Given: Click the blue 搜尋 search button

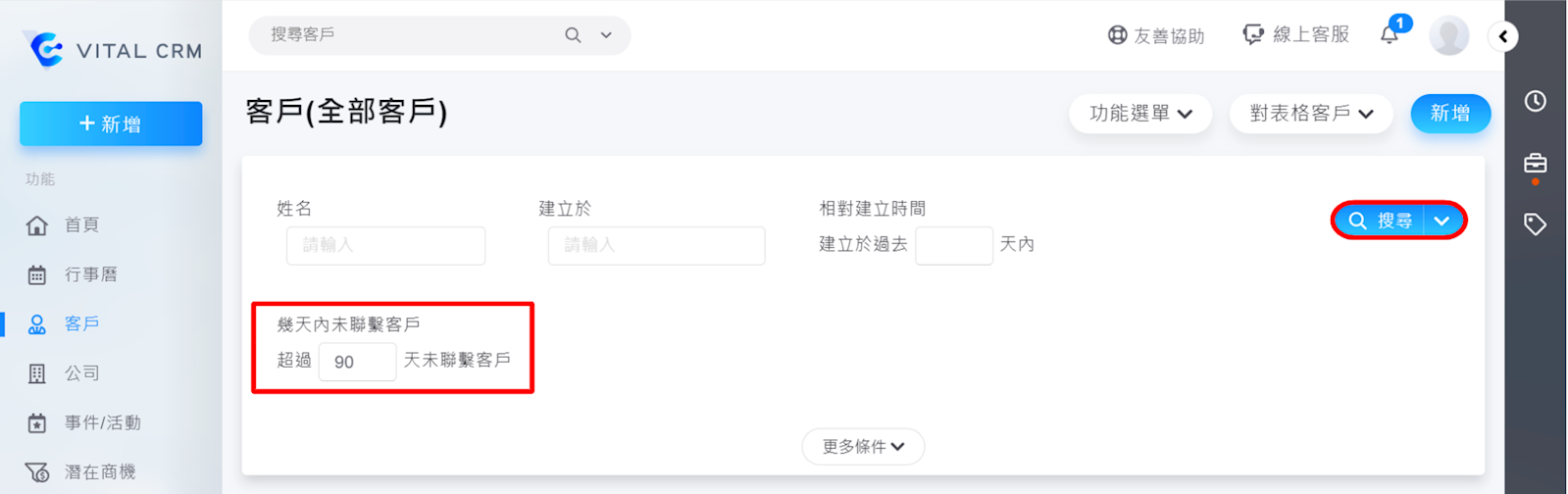Looking at the screenshot, I should pos(1380,221).
